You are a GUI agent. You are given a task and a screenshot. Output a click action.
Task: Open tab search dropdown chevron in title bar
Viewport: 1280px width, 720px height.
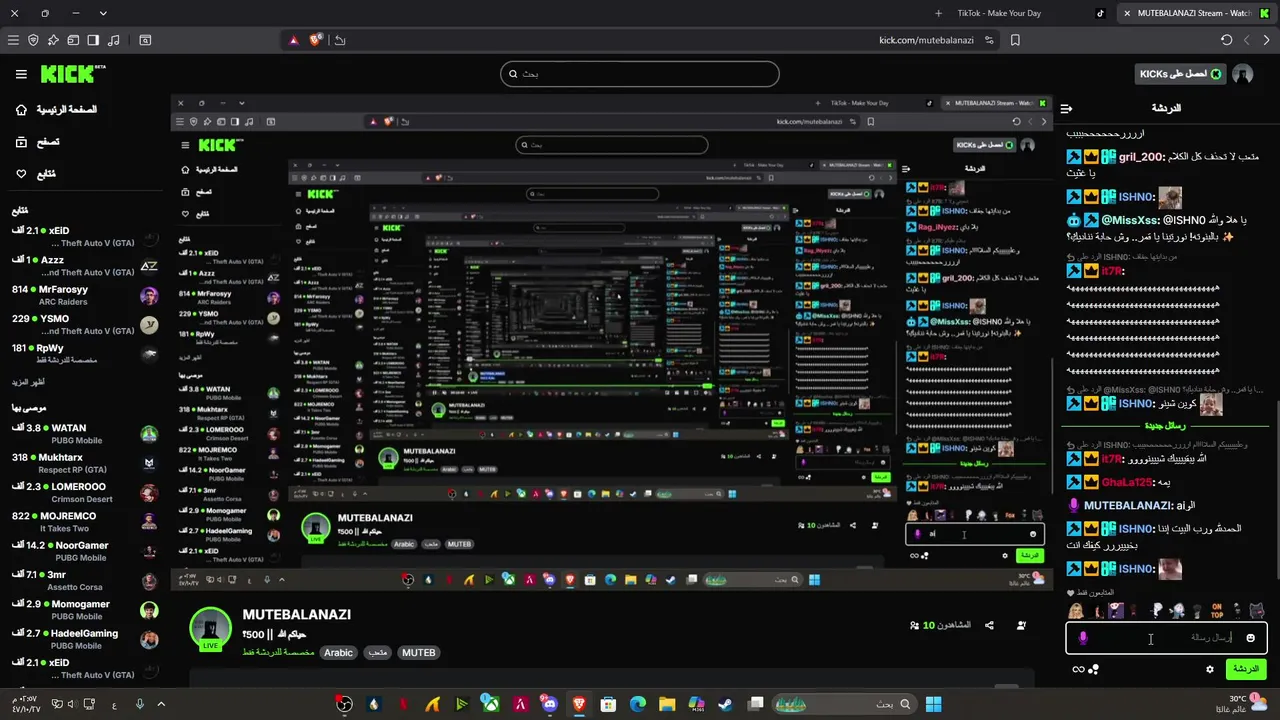pyautogui.click(x=103, y=13)
